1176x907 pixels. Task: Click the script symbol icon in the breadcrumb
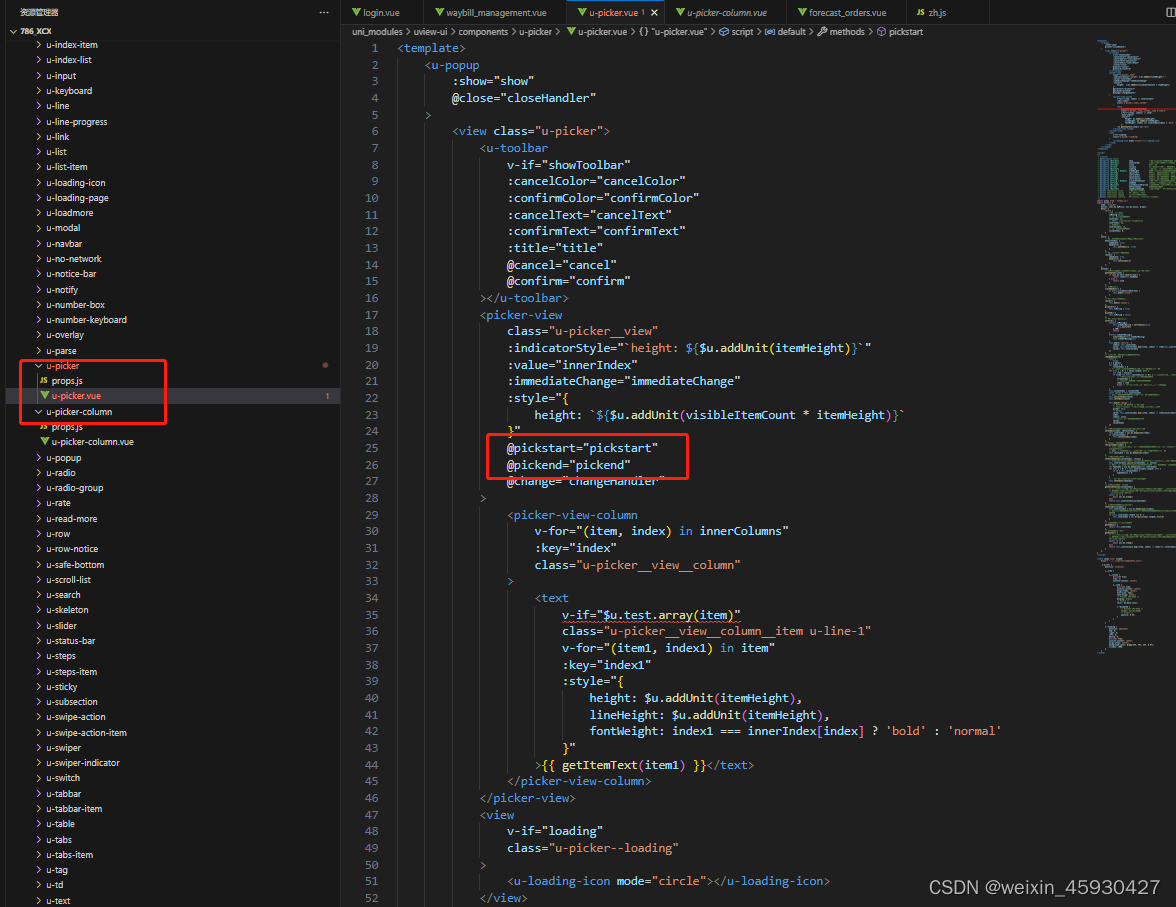coord(723,31)
